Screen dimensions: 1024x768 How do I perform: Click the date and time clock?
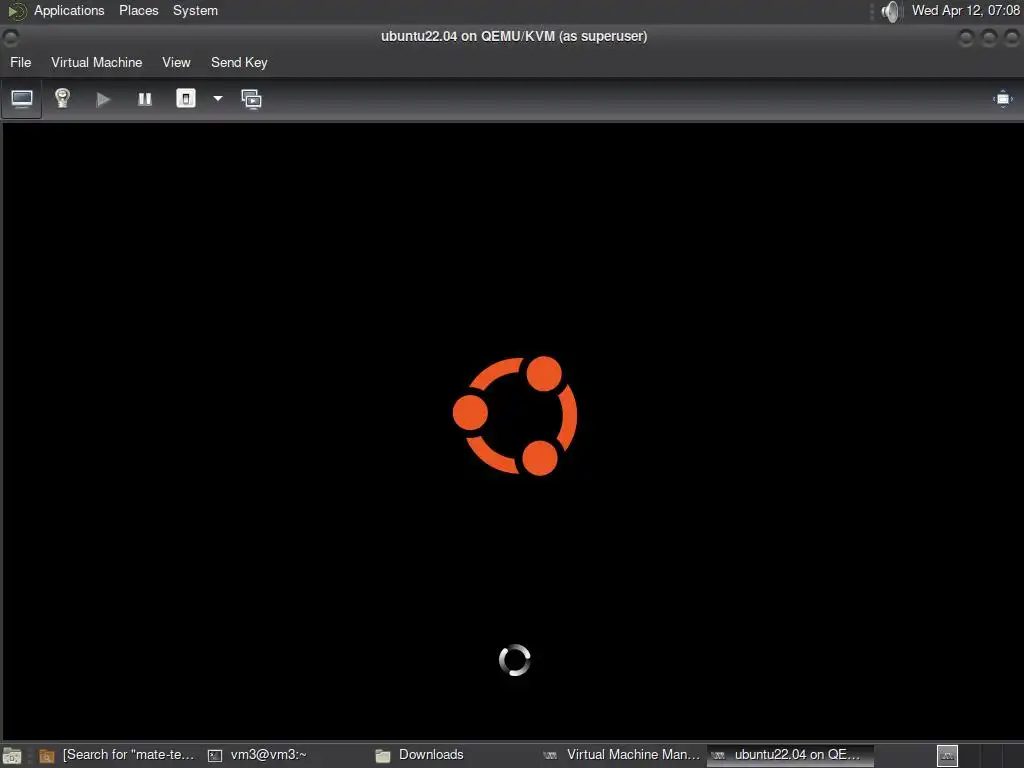(966, 10)
